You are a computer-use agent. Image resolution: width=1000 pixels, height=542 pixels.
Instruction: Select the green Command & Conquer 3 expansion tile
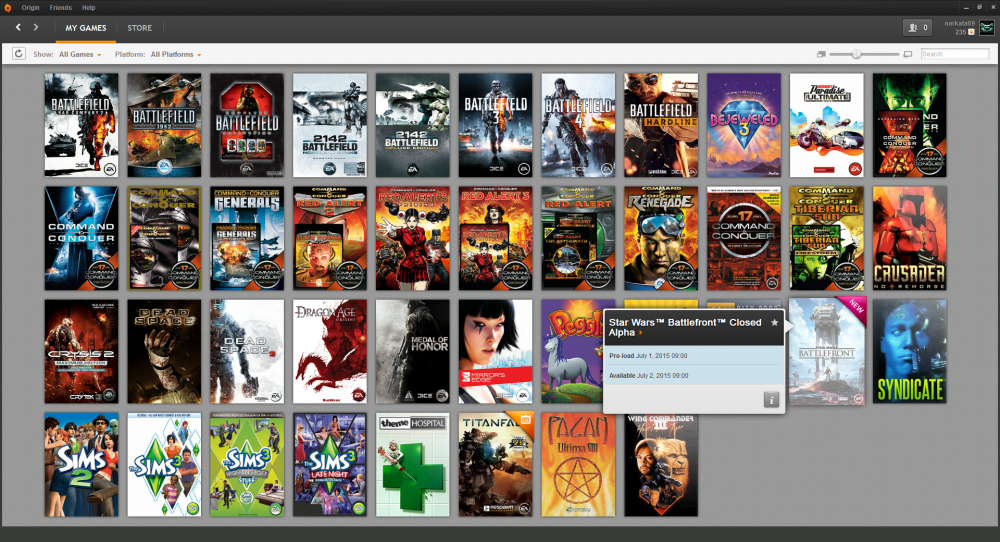910,125
